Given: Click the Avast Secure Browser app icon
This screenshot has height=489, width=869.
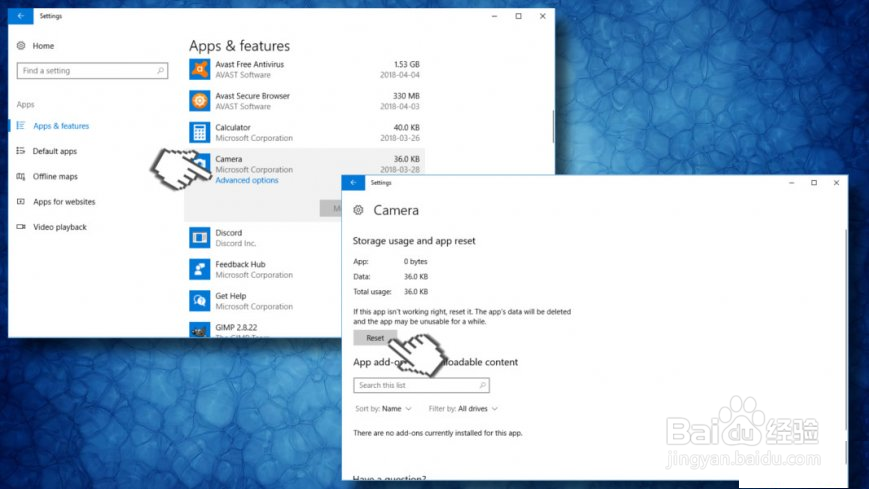Looking at the screenshot, I should pos(200,101).
